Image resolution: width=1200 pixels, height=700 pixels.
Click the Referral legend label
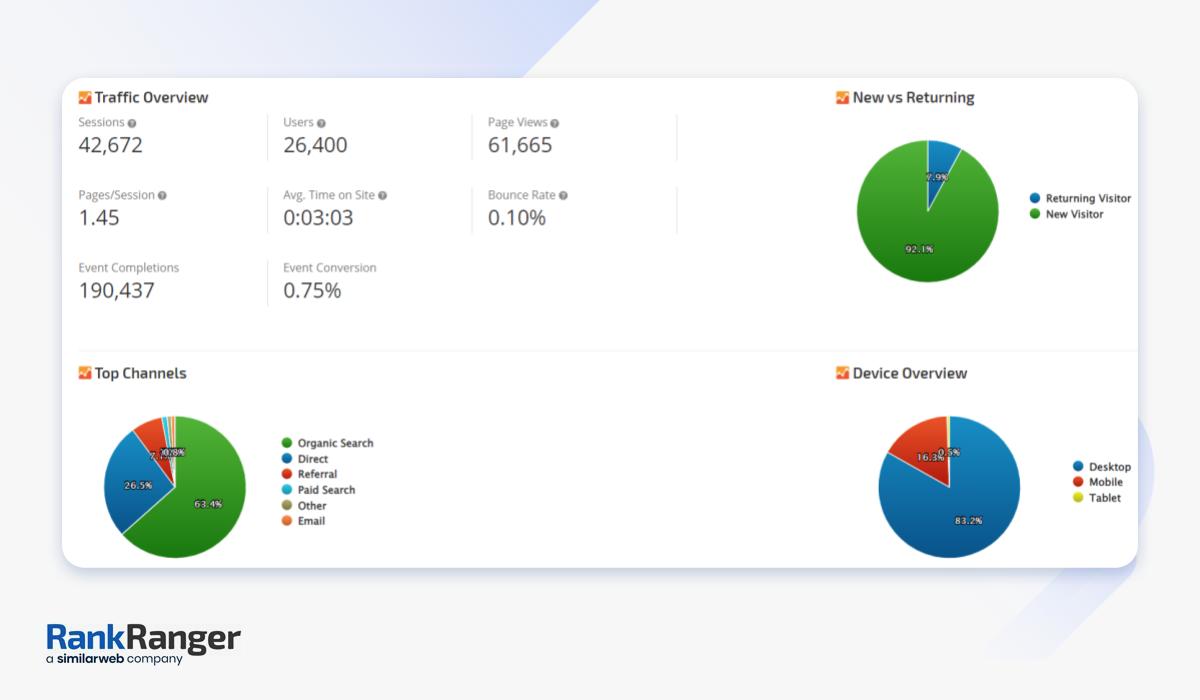(x=317, y=474)
